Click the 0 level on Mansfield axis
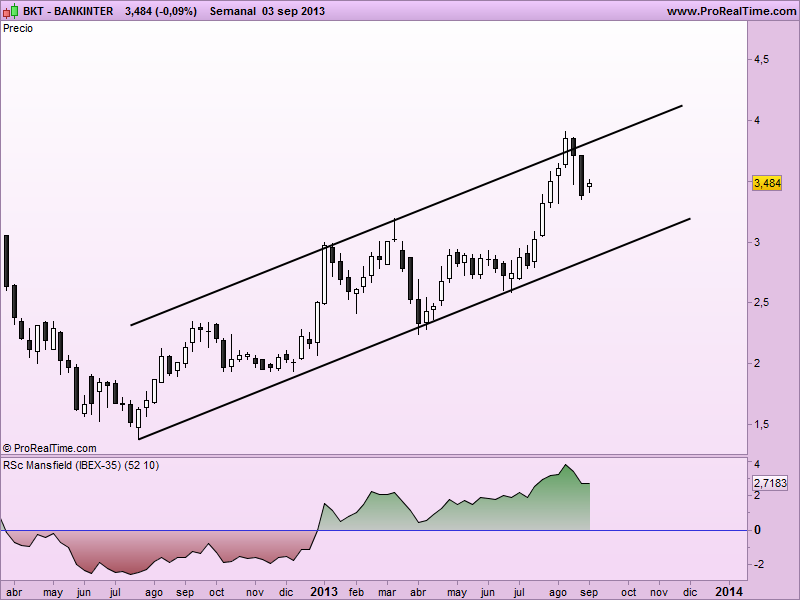Screen dimensions: 800x600 pos(757,530)
